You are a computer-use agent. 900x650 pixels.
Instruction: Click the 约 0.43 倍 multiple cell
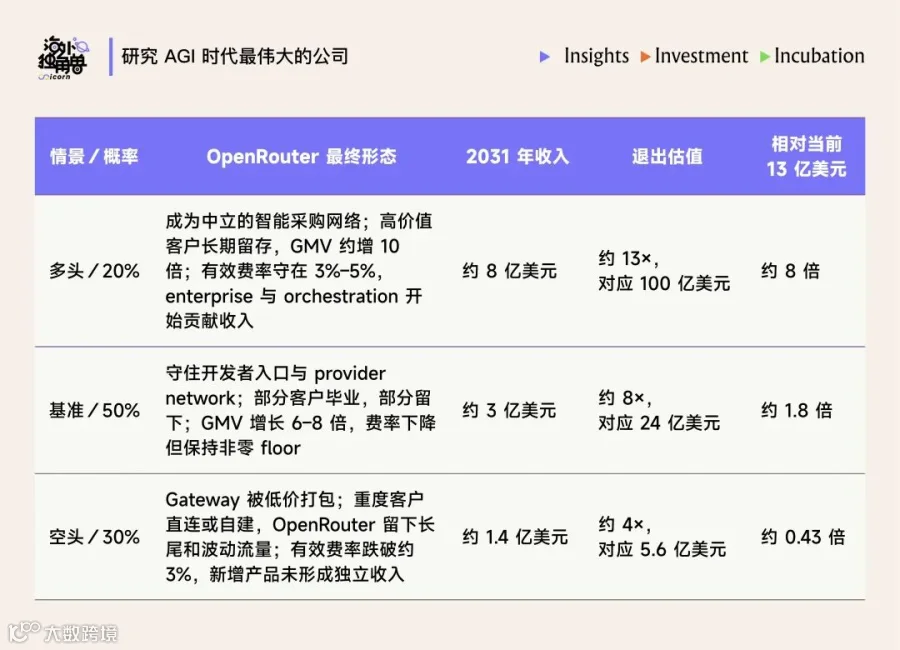(803, 537)
